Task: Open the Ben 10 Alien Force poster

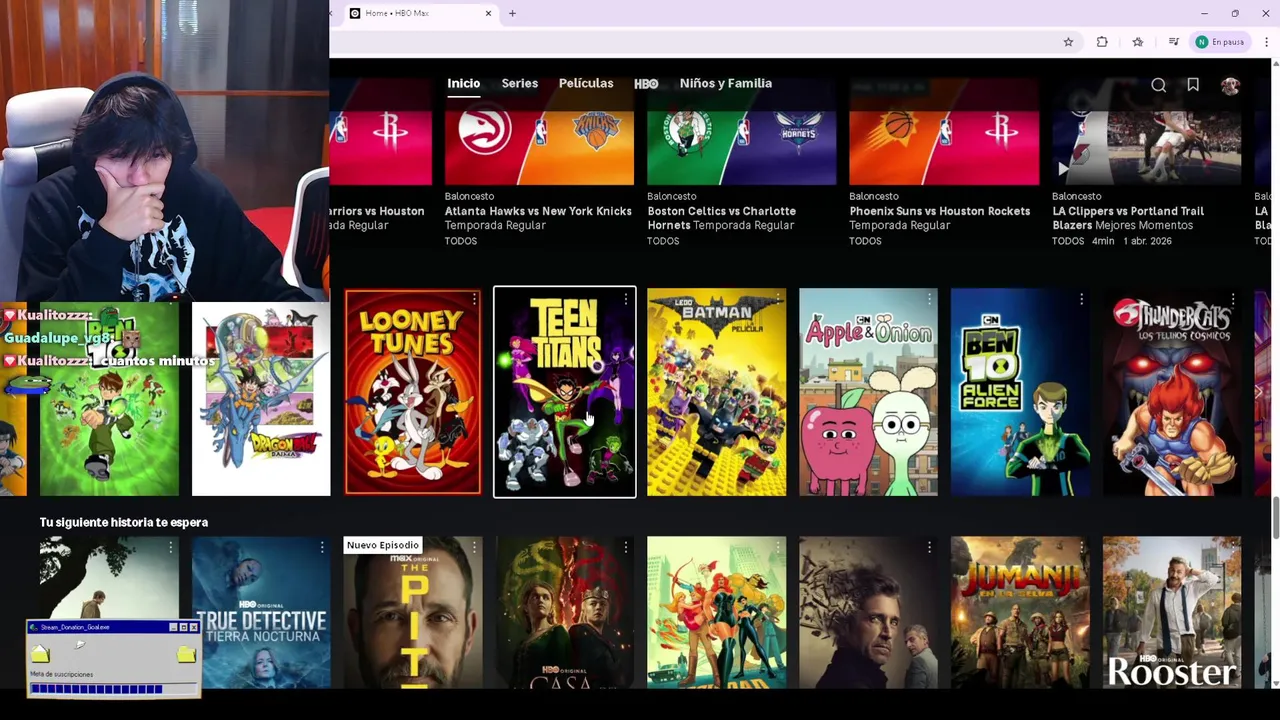Action: click(x=1020, y=392)
